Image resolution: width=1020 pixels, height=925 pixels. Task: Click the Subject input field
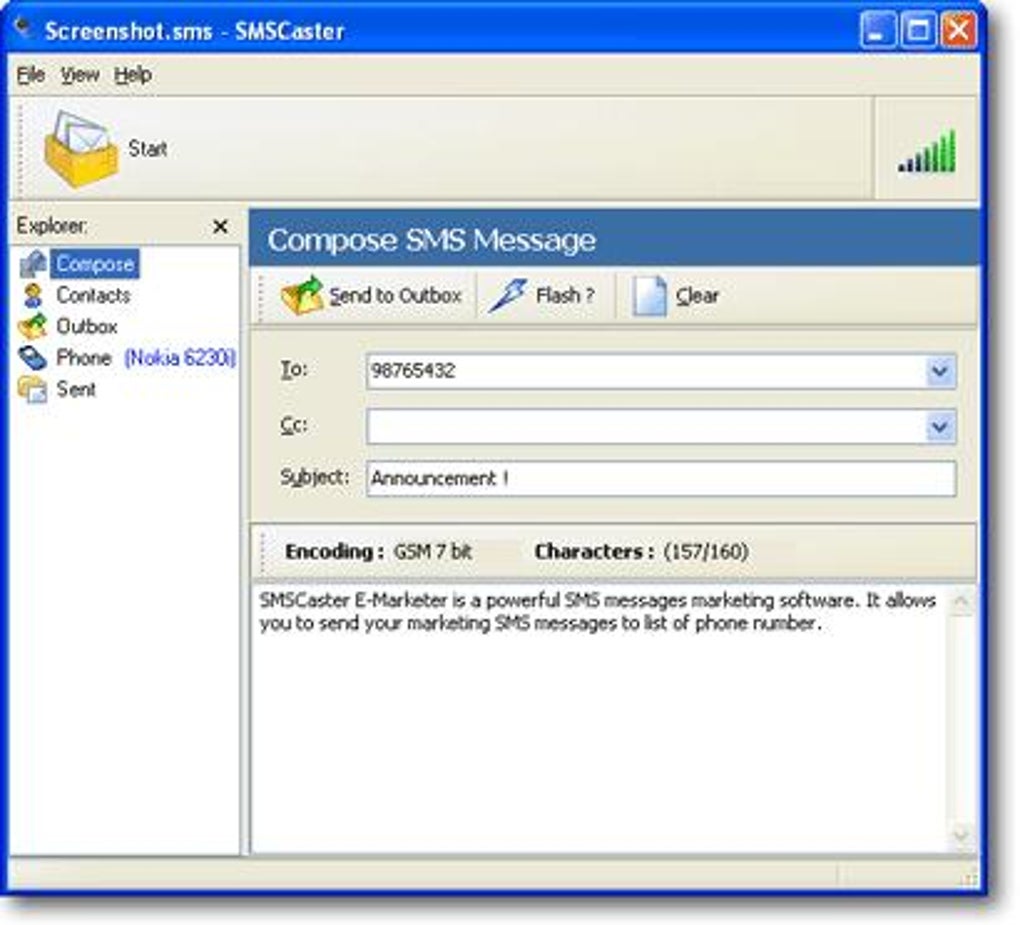click(660, 479)
